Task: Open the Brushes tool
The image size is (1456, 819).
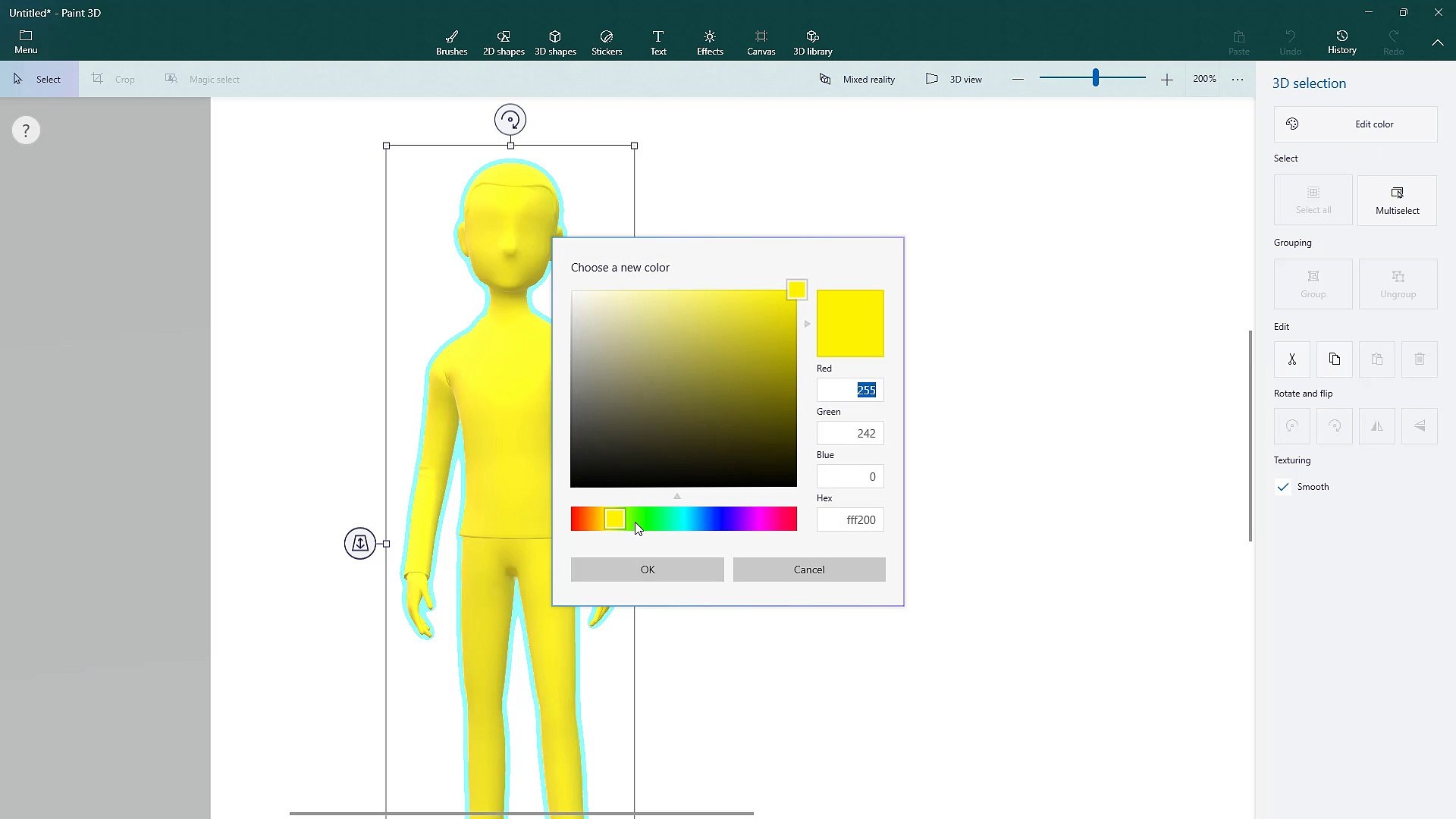Action: coord(451,42)
